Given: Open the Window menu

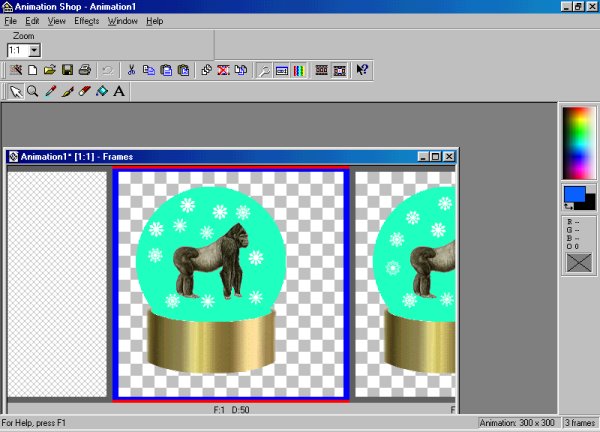Looking at the screenshot, I should click(123, 21).
